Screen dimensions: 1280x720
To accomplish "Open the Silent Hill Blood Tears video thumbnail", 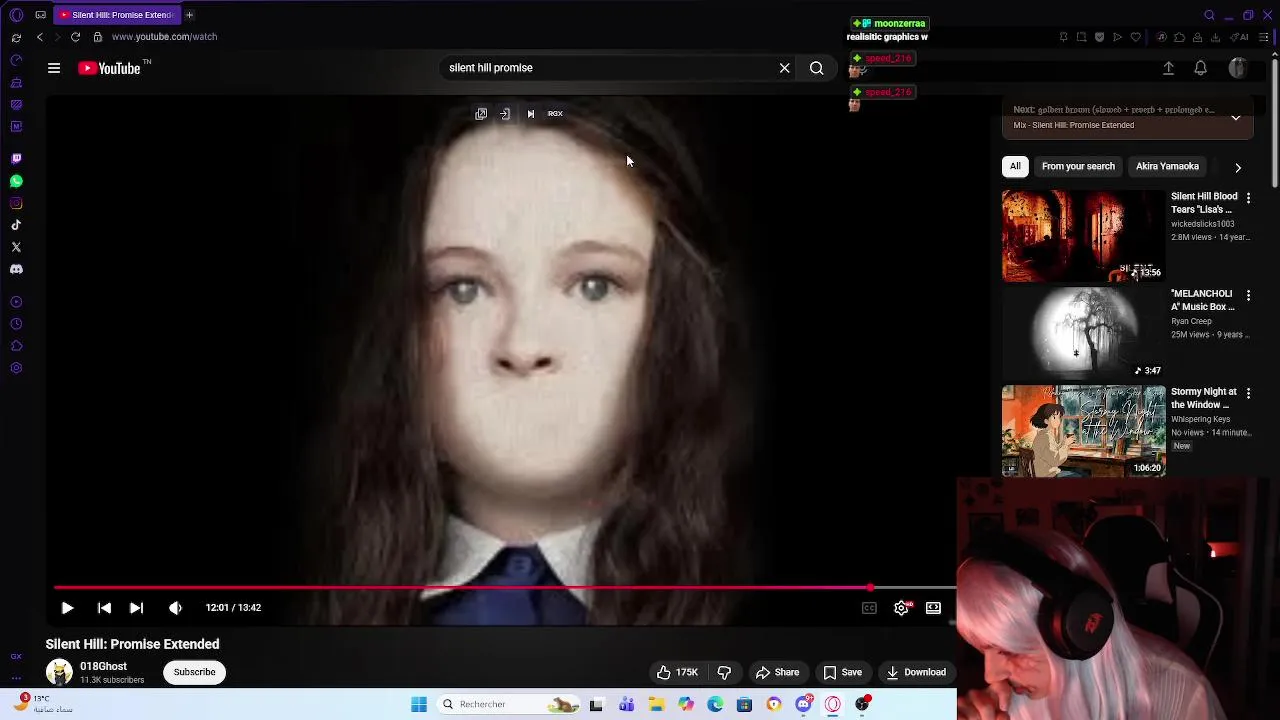I will [1084, 236].
